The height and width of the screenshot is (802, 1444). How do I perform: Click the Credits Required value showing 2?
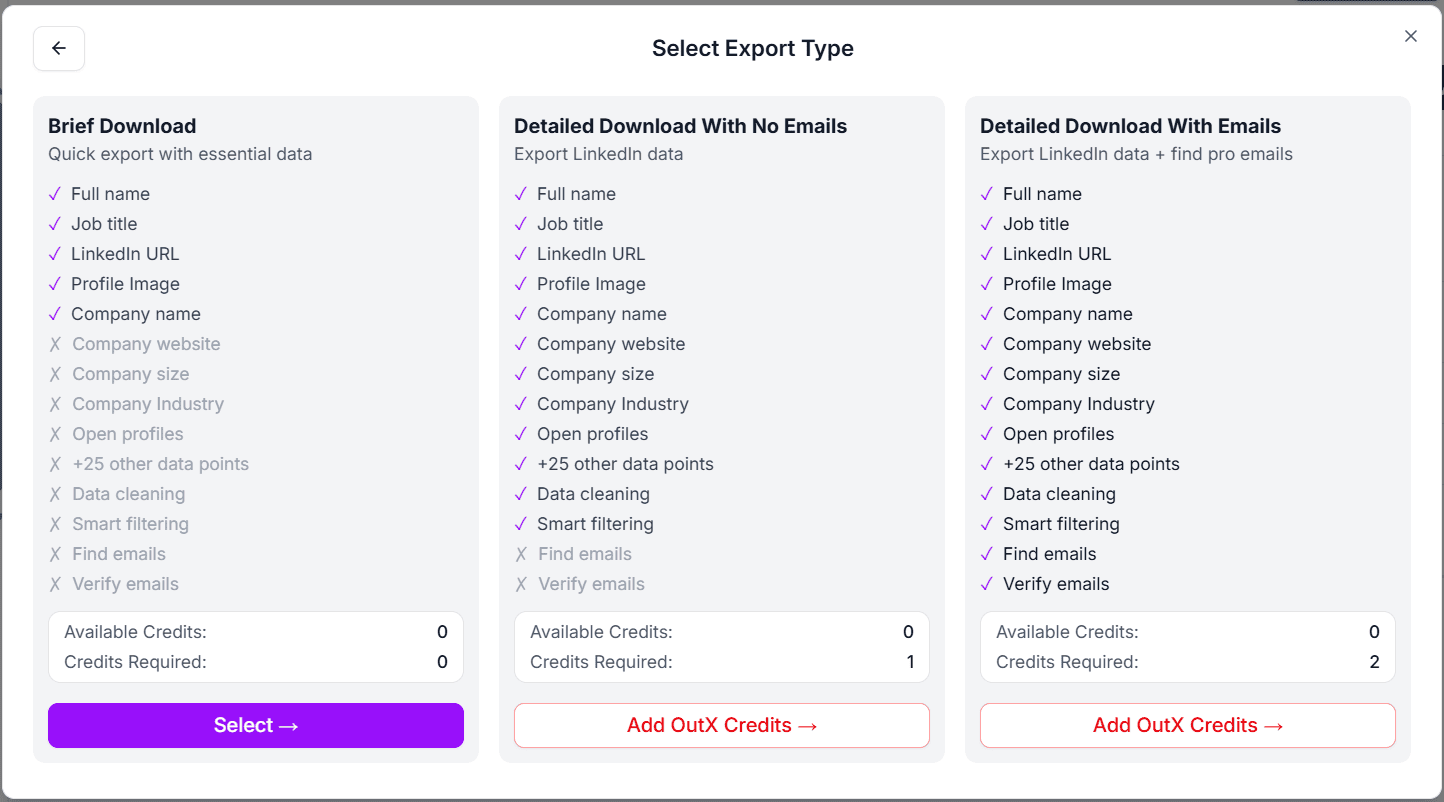click(x=1374, y=661)
